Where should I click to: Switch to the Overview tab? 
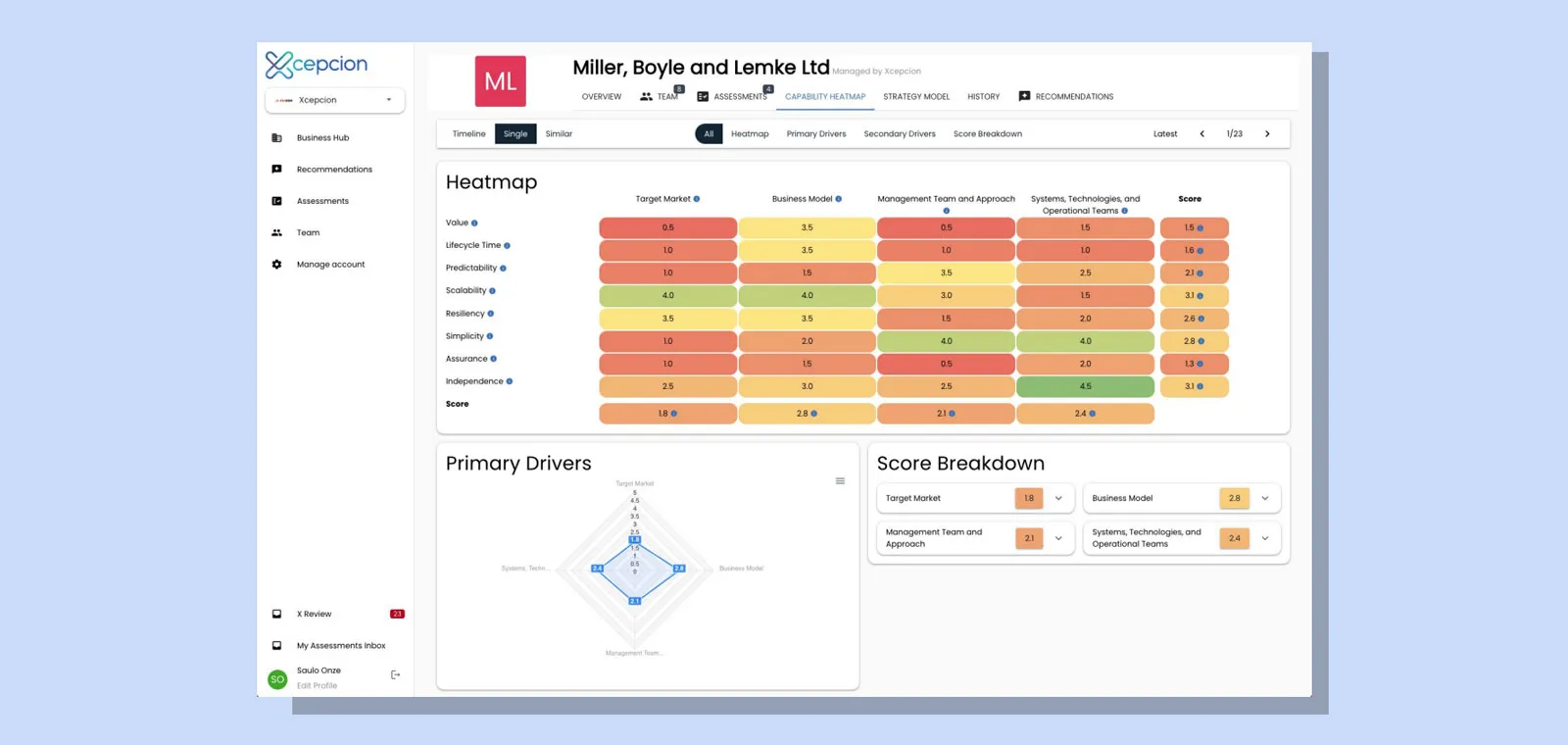(602, 97)
